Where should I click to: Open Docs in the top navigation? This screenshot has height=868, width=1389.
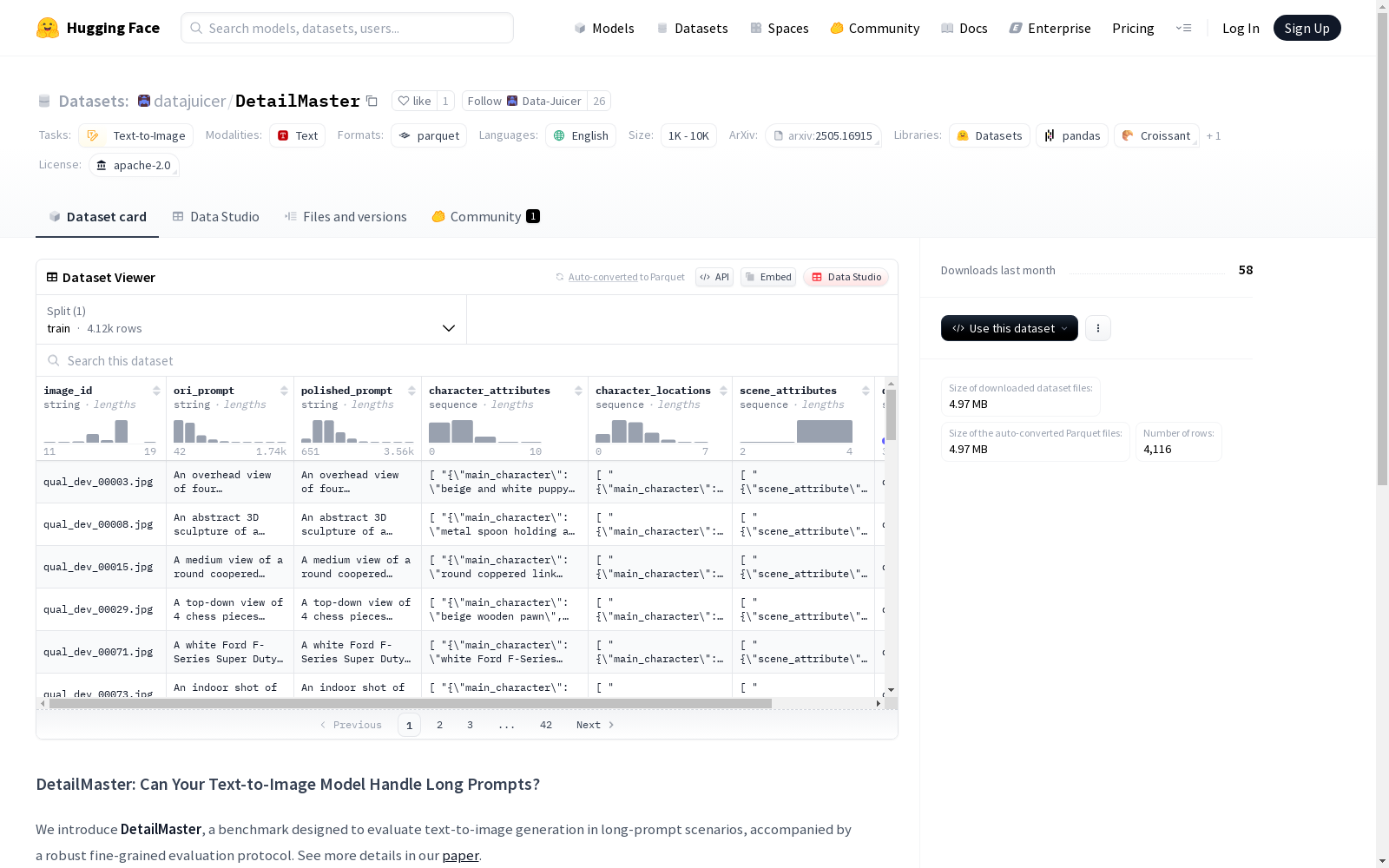click(964, 28)
